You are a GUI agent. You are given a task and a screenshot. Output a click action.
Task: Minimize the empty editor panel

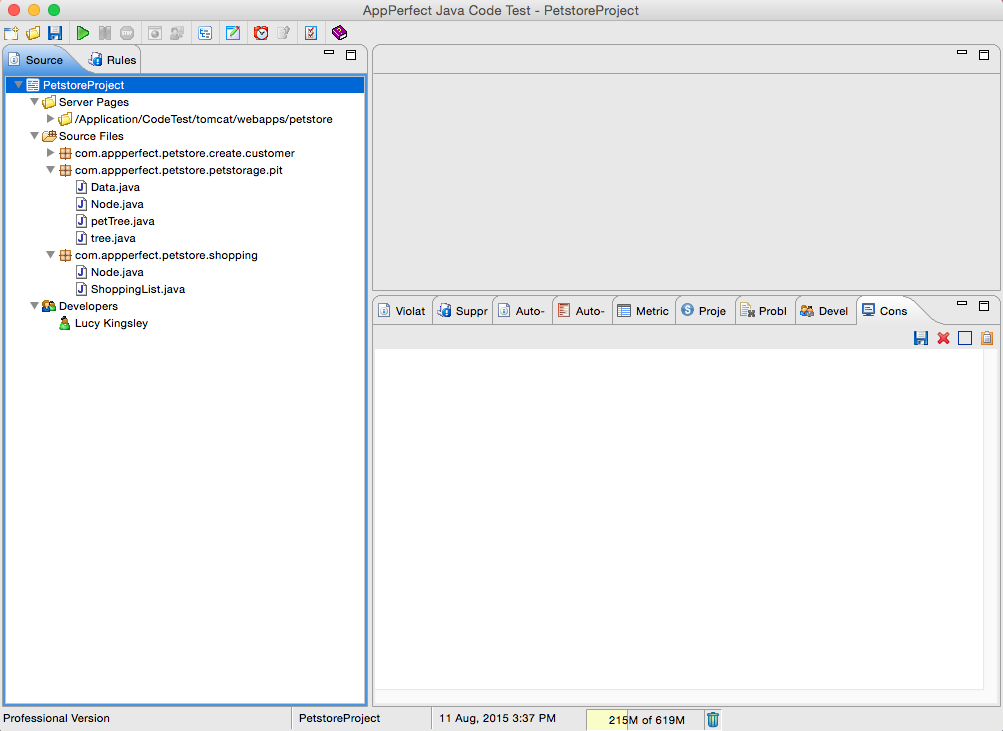coord(961,52)
